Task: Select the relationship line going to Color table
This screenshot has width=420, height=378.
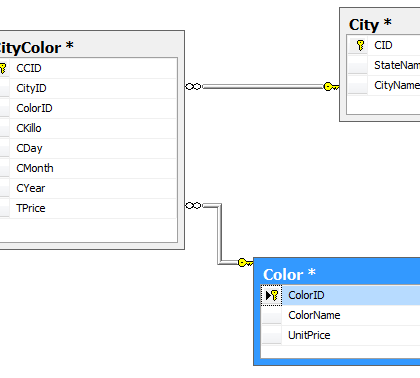Action: pyautogui.click(x=219, y=234)
